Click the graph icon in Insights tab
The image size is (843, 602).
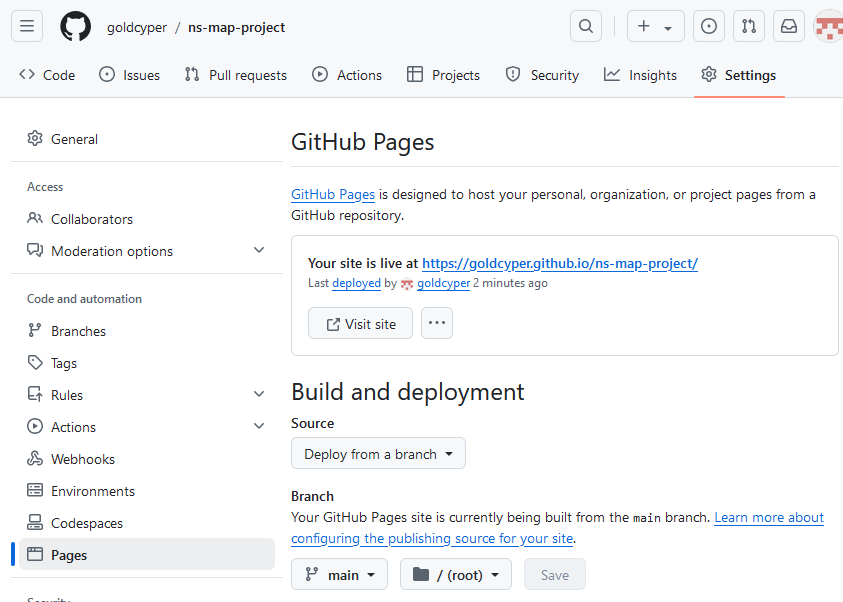612,74
